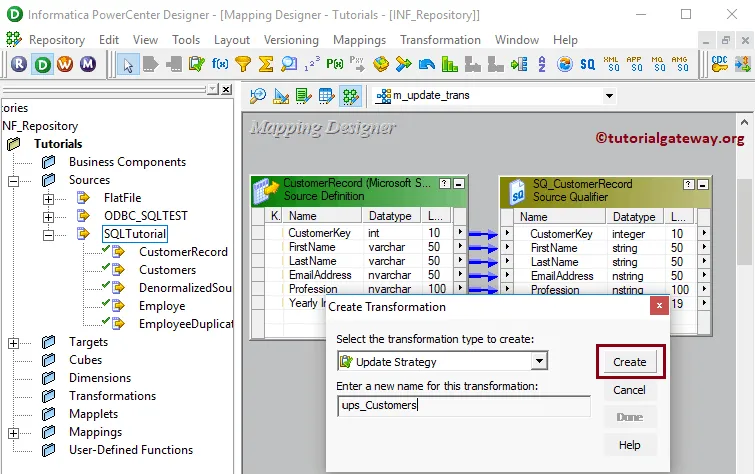
Task: Select the Mapplets folder
Action: [93, 414]
